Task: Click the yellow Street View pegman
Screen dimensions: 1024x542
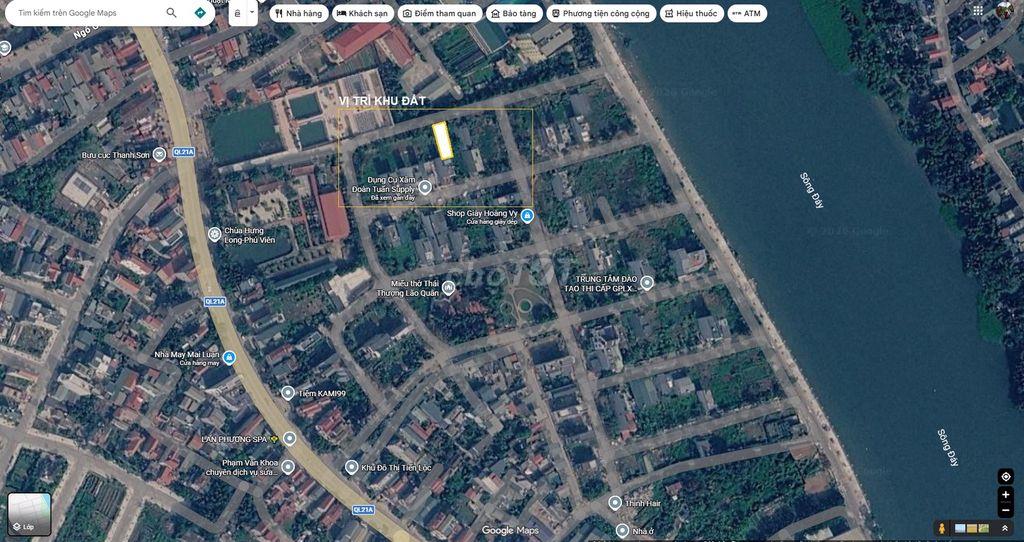Action: coord(942,528)
